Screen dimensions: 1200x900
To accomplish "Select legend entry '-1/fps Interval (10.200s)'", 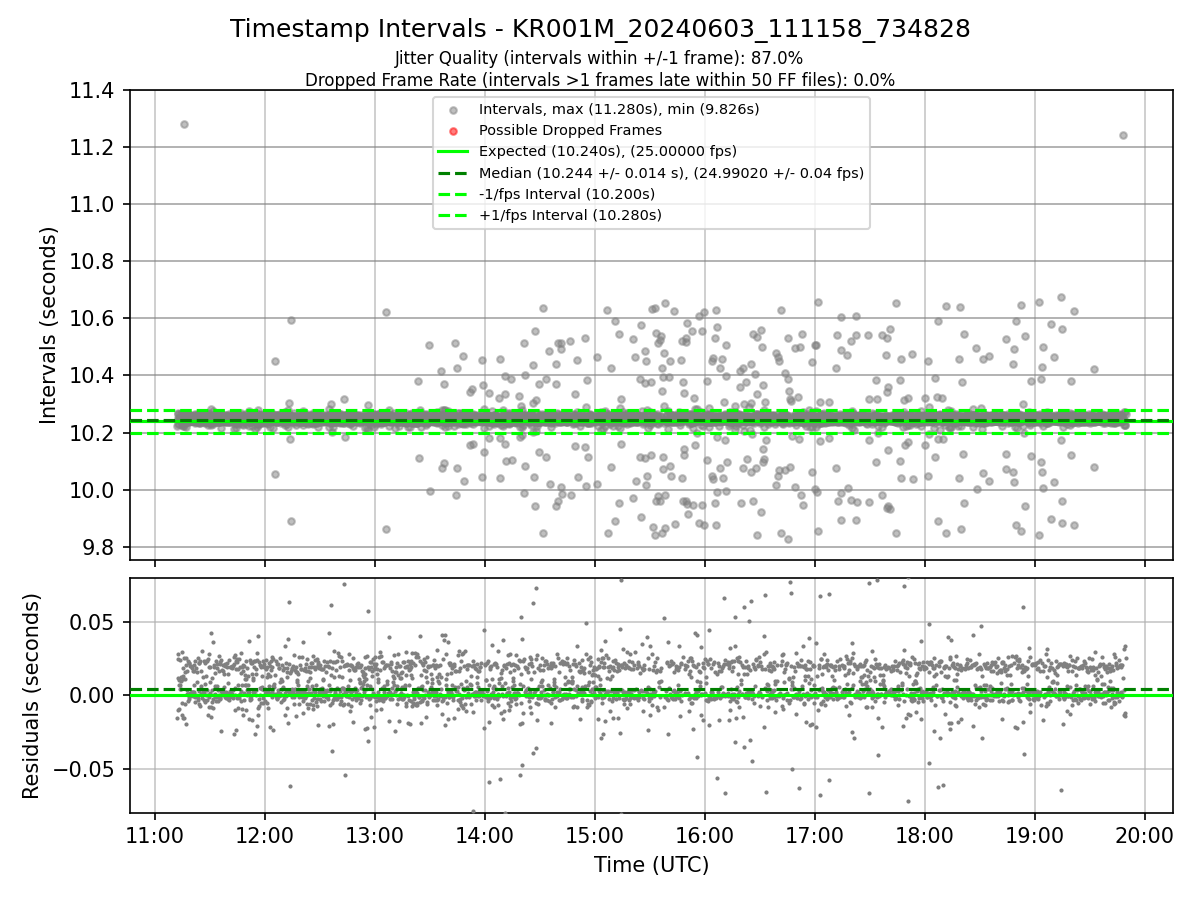I will 567,193.
